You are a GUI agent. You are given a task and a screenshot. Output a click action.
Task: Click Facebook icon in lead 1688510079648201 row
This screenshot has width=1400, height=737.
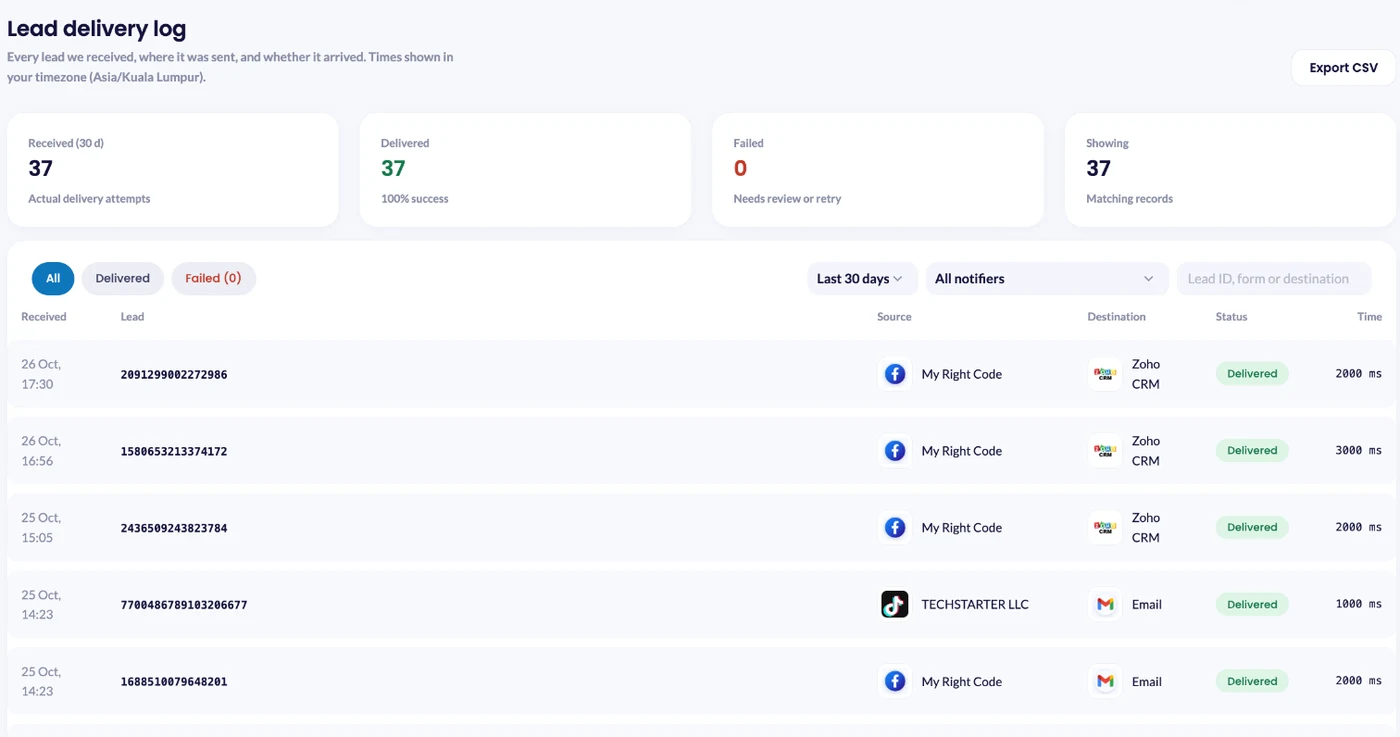[895, 681]
